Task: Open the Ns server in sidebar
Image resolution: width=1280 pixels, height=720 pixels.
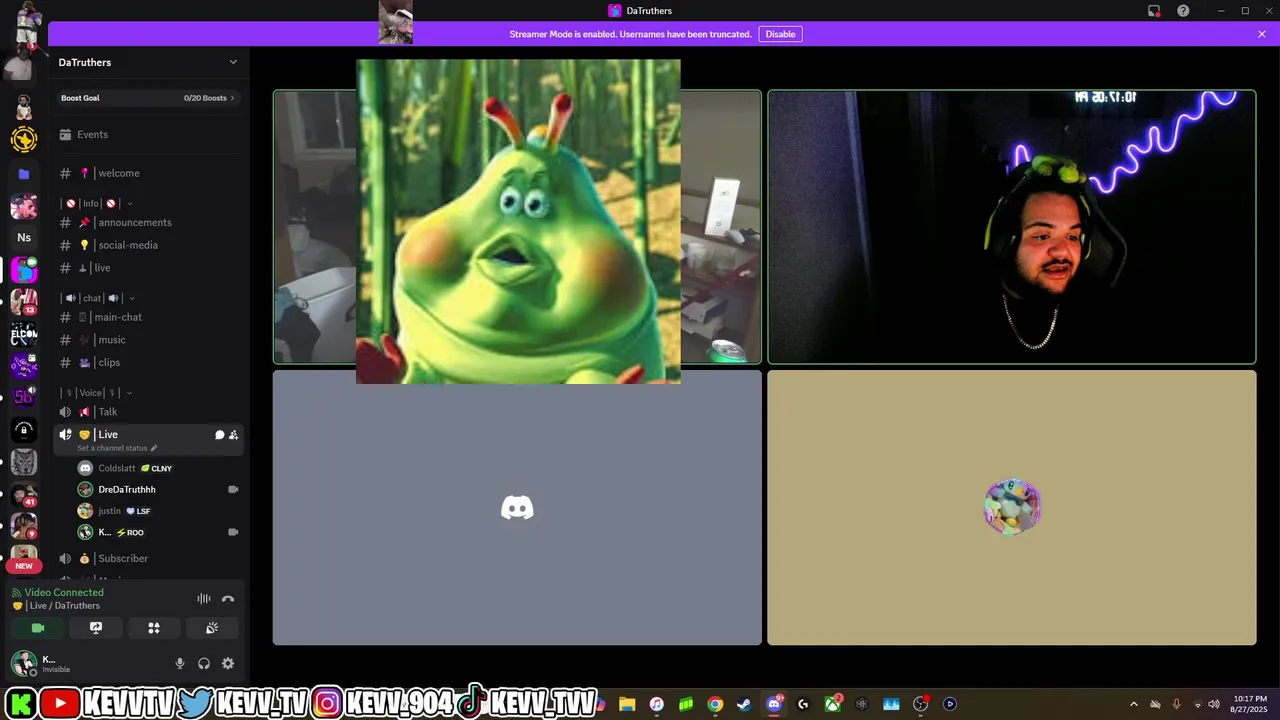Action: [24, 237]
